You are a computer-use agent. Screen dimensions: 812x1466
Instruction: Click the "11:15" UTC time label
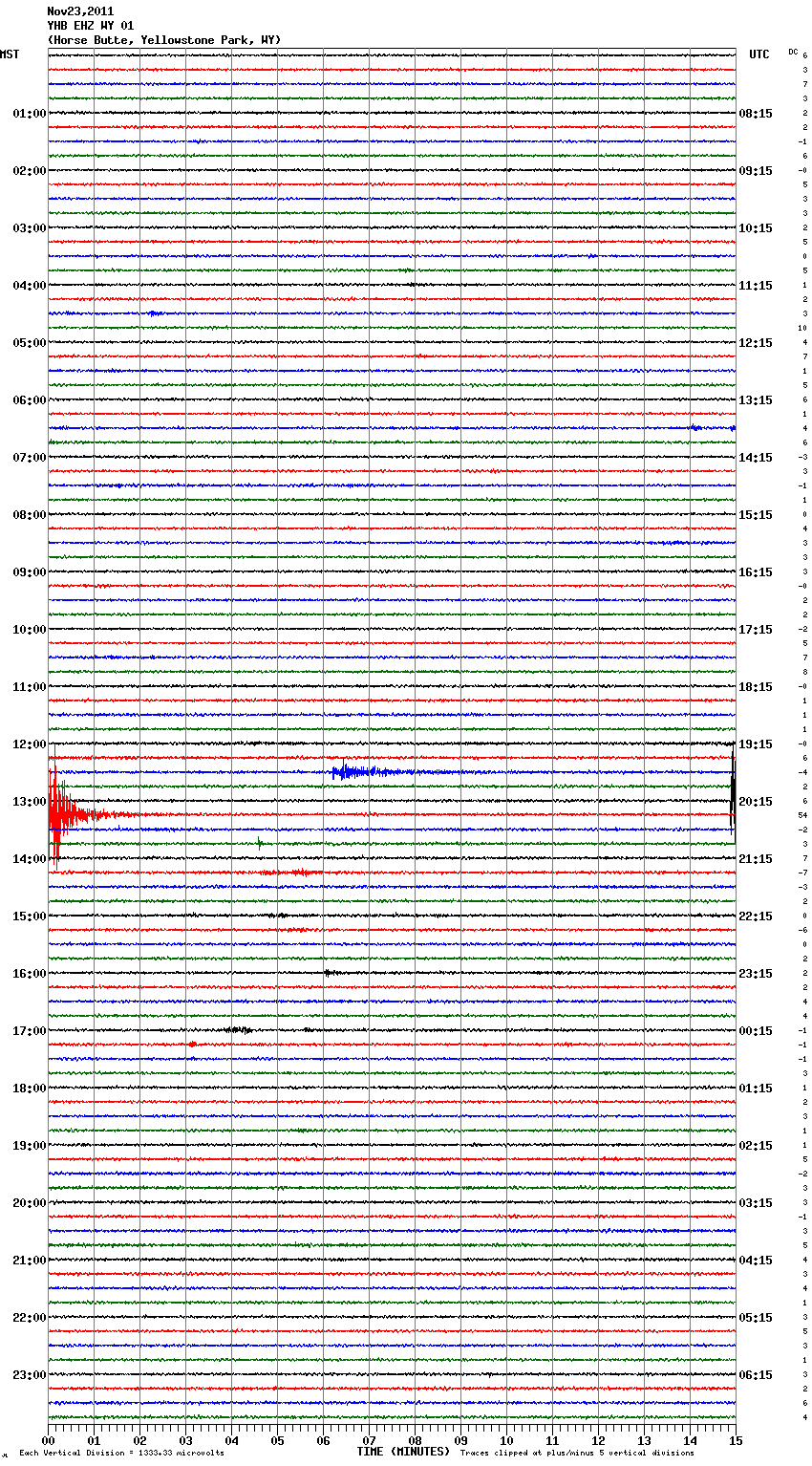pos(756,286)
